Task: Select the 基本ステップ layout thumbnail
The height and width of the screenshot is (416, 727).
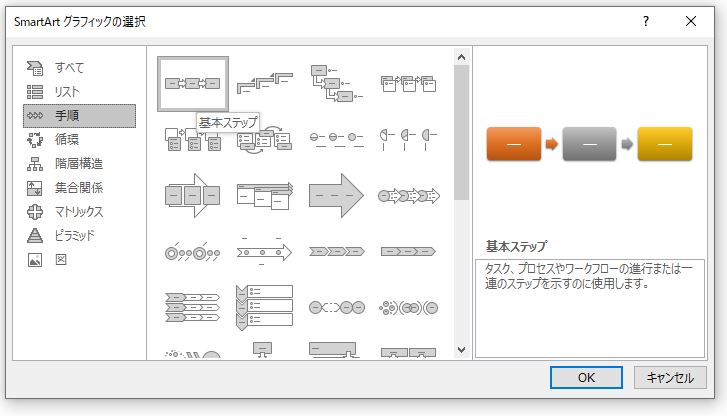Action: point(193,84)
